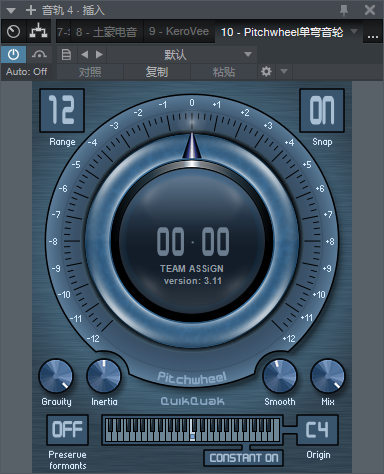Expand the Pitchwheel tab dropdown arrow
This screenshot has width=384, height=474.
coord(354,31)
